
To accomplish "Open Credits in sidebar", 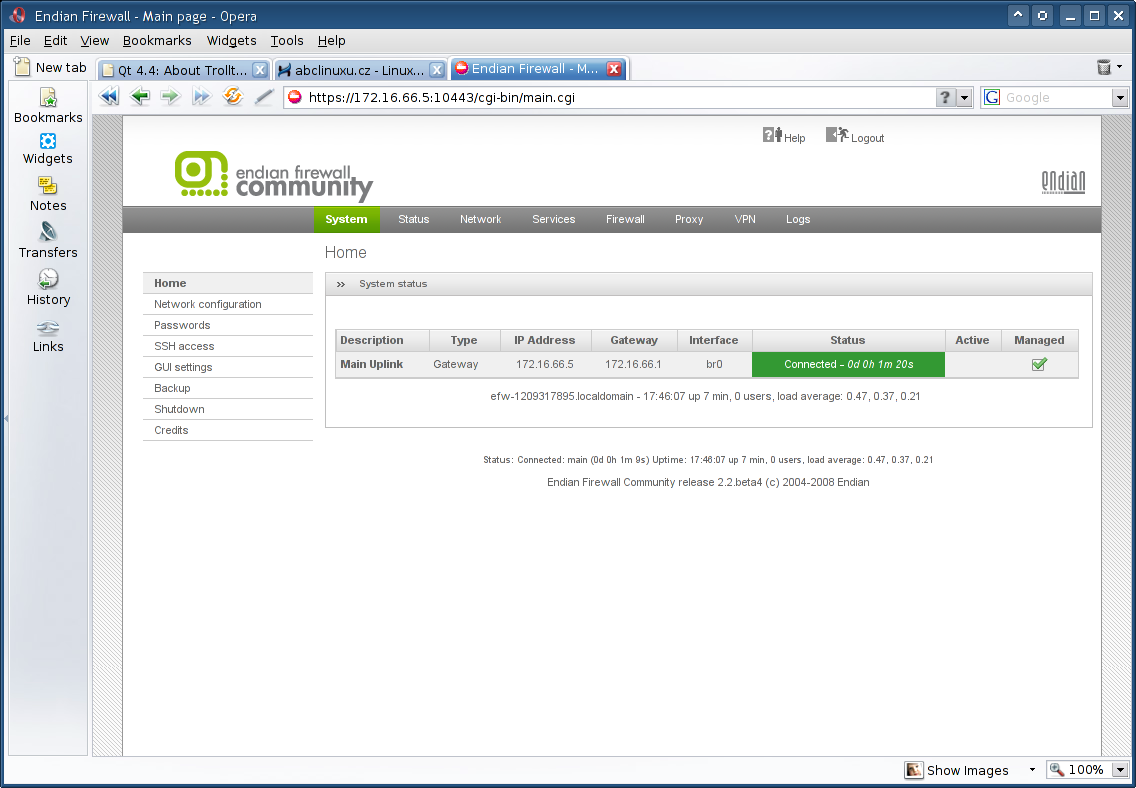I will 227,430.
